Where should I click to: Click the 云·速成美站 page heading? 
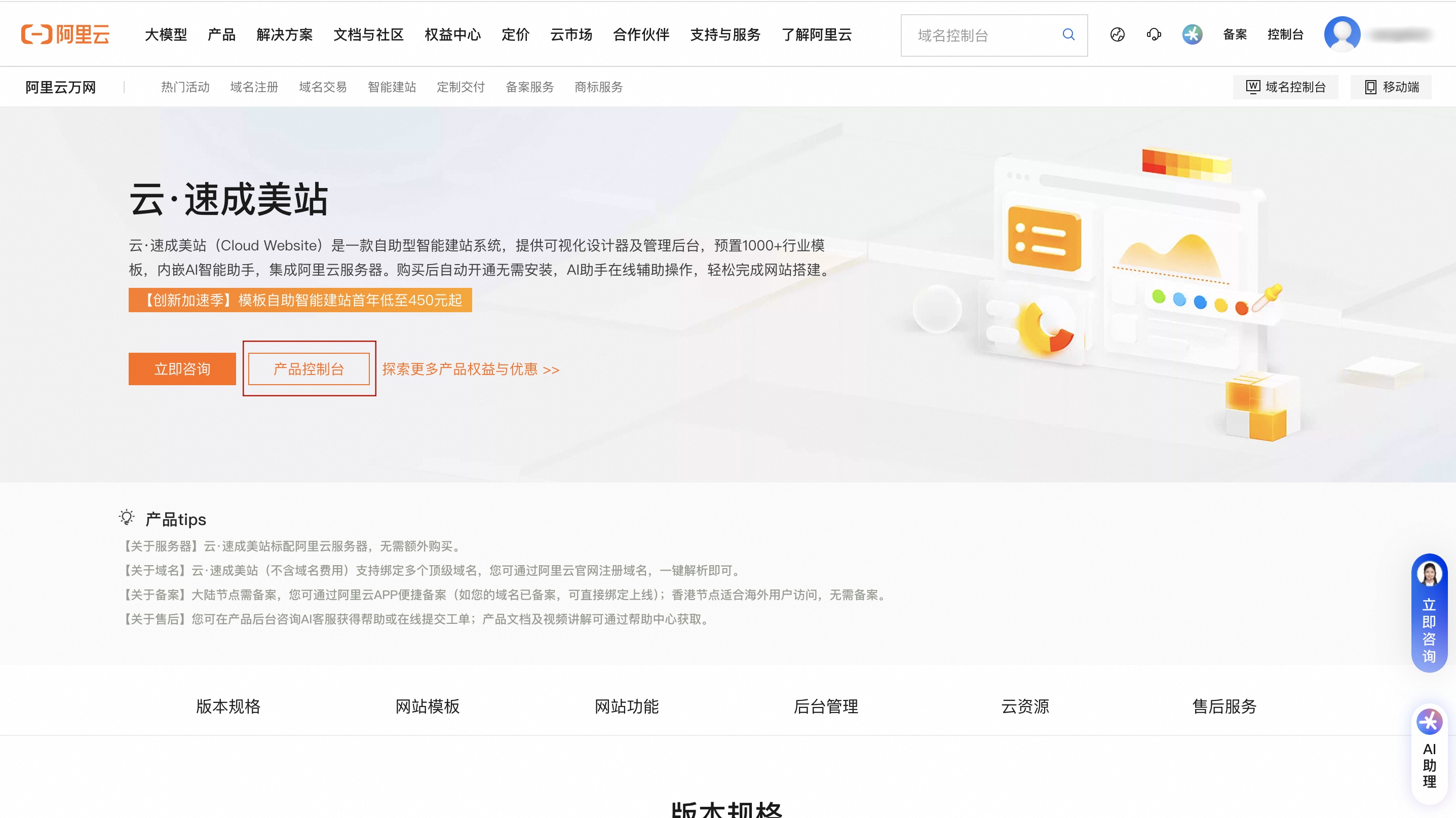point(228,199)
